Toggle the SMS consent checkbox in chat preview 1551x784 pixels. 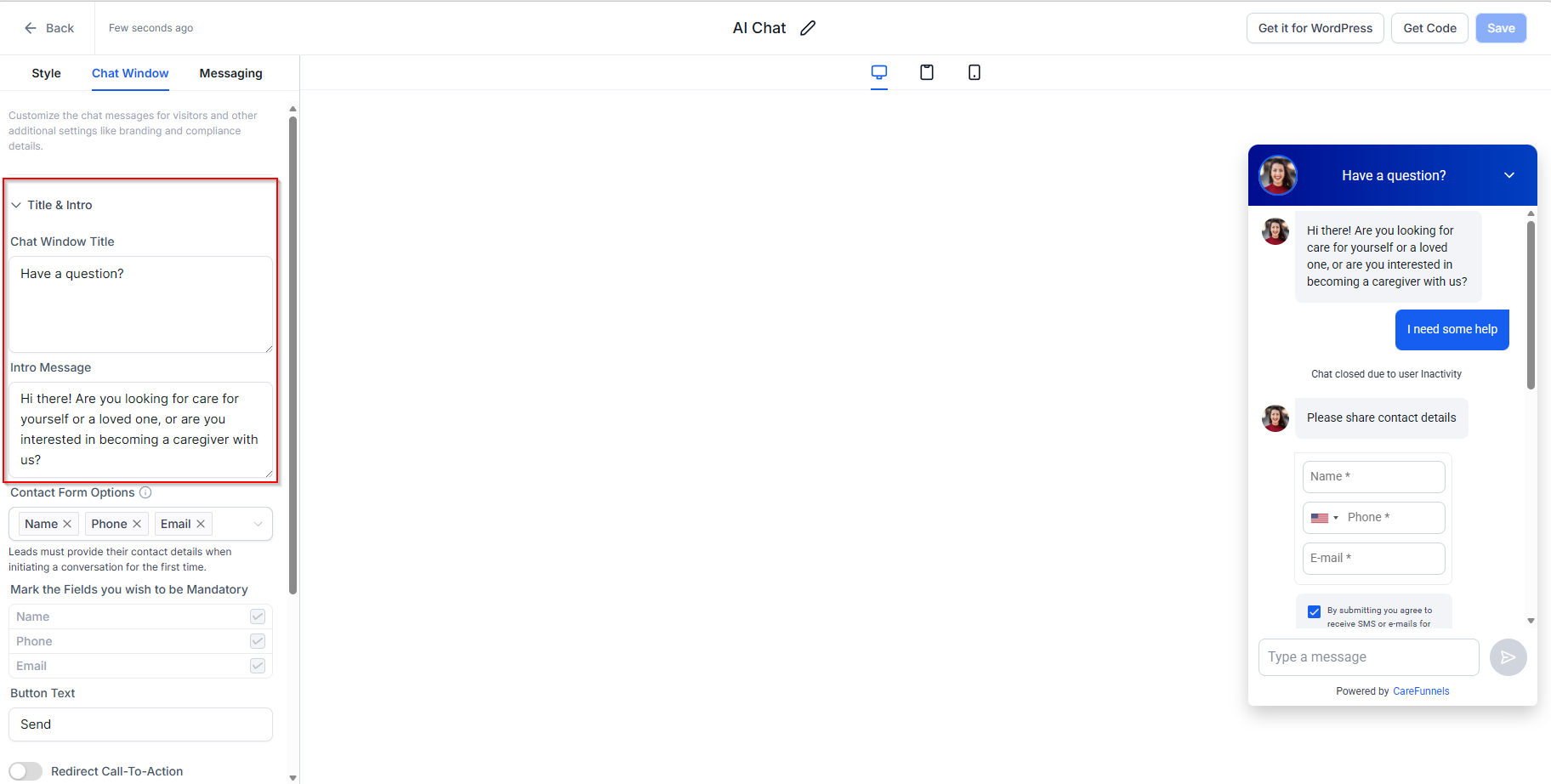point(1314,611)
